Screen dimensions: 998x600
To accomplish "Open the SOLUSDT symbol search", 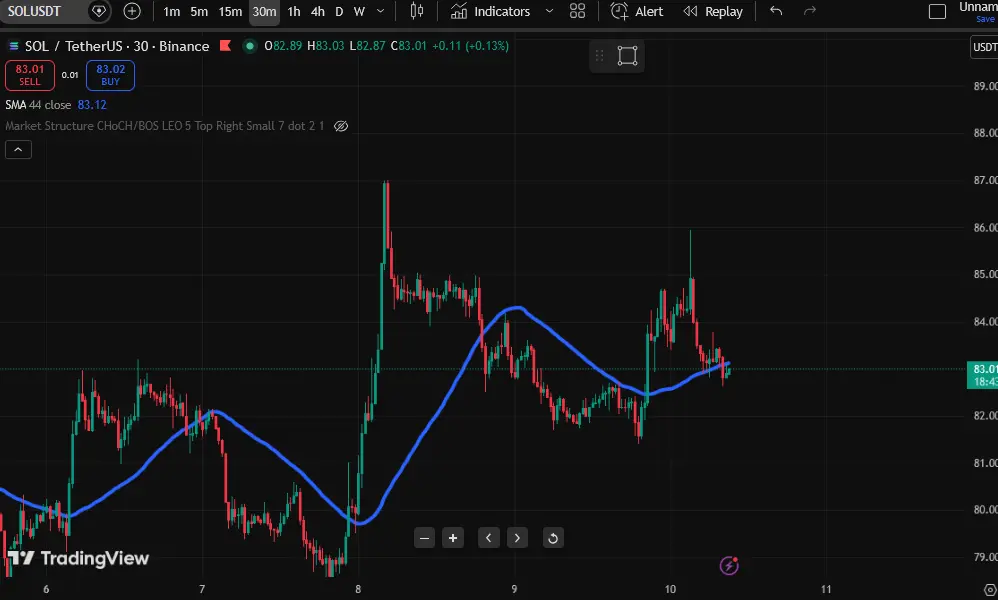I will (x=34, y=11).
